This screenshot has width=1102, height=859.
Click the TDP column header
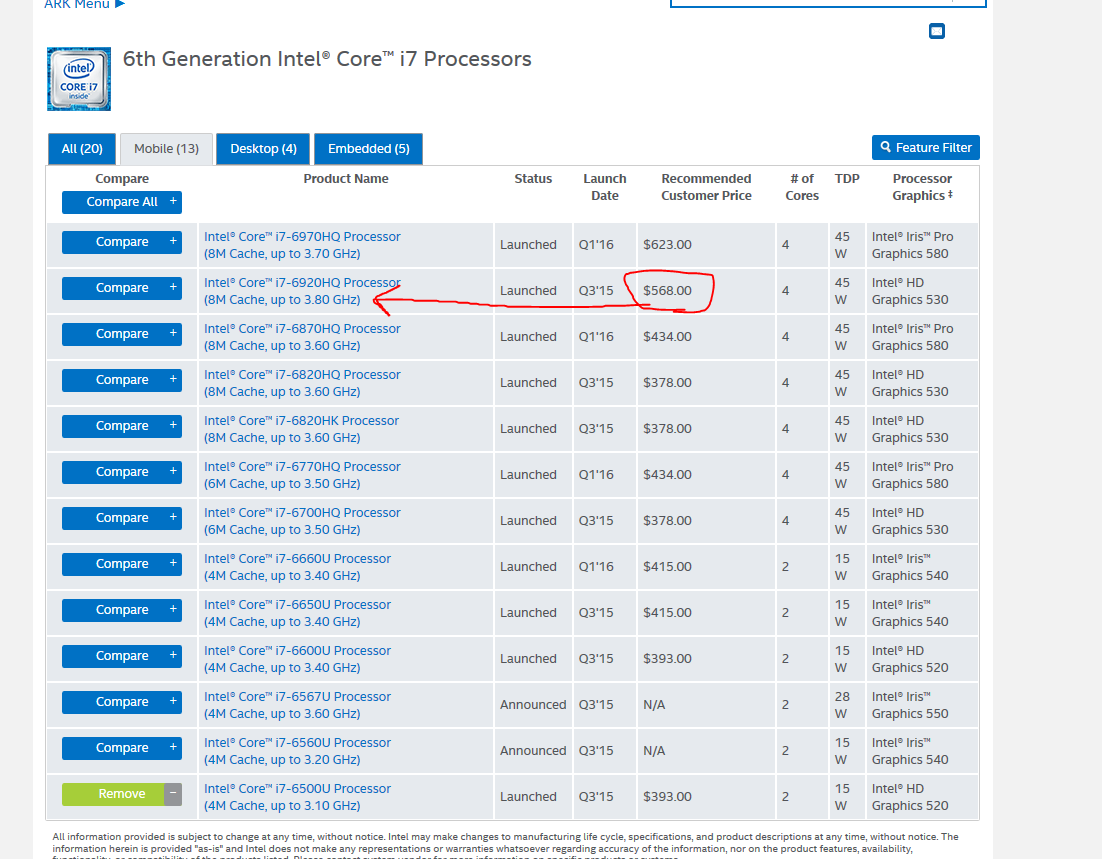click(847, 179)
